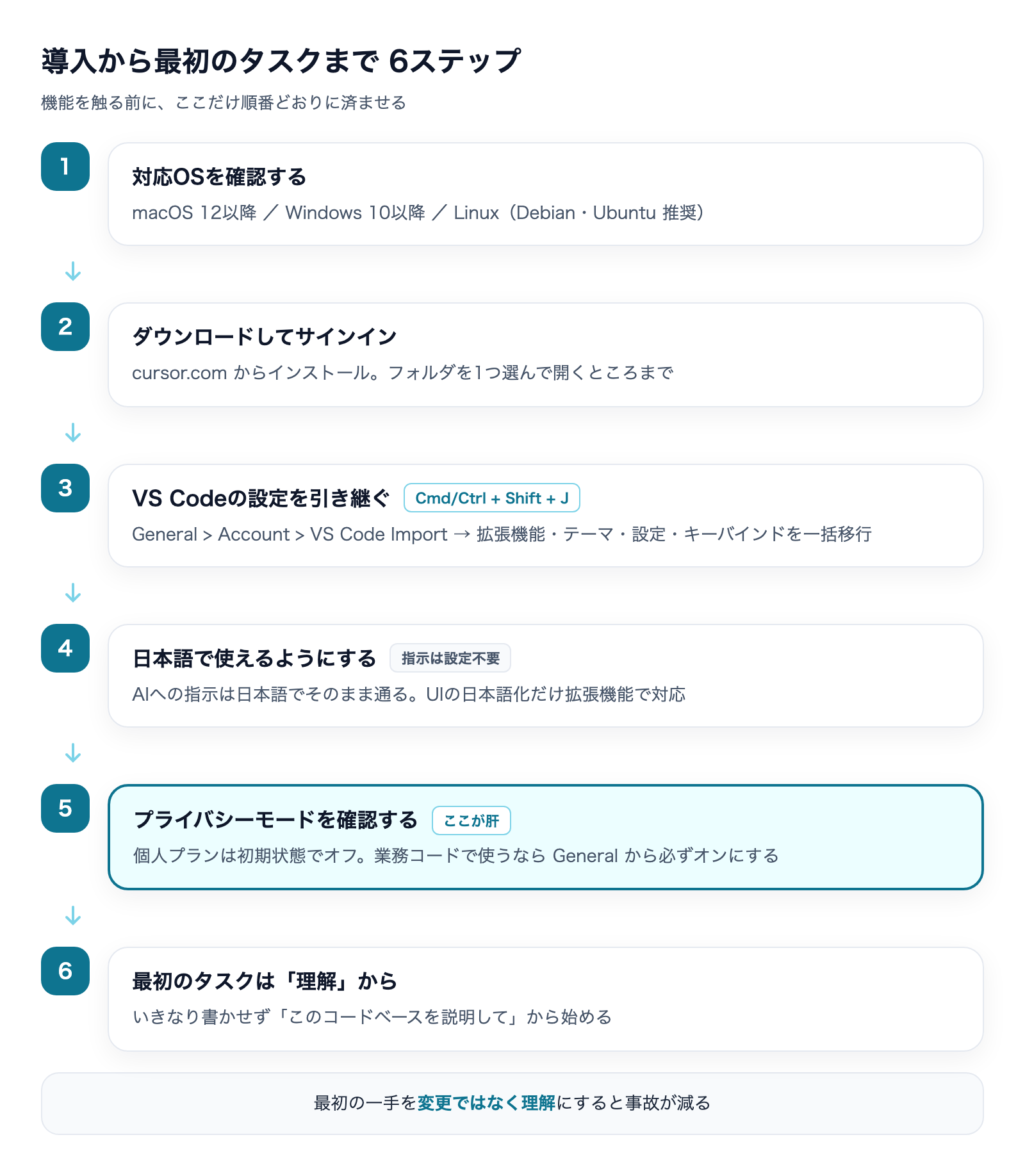Image resolution: width=1025 pixels, height=1176 pixels.
Task: Click the step 6 number badge
Action: click(x=65, y=971)
